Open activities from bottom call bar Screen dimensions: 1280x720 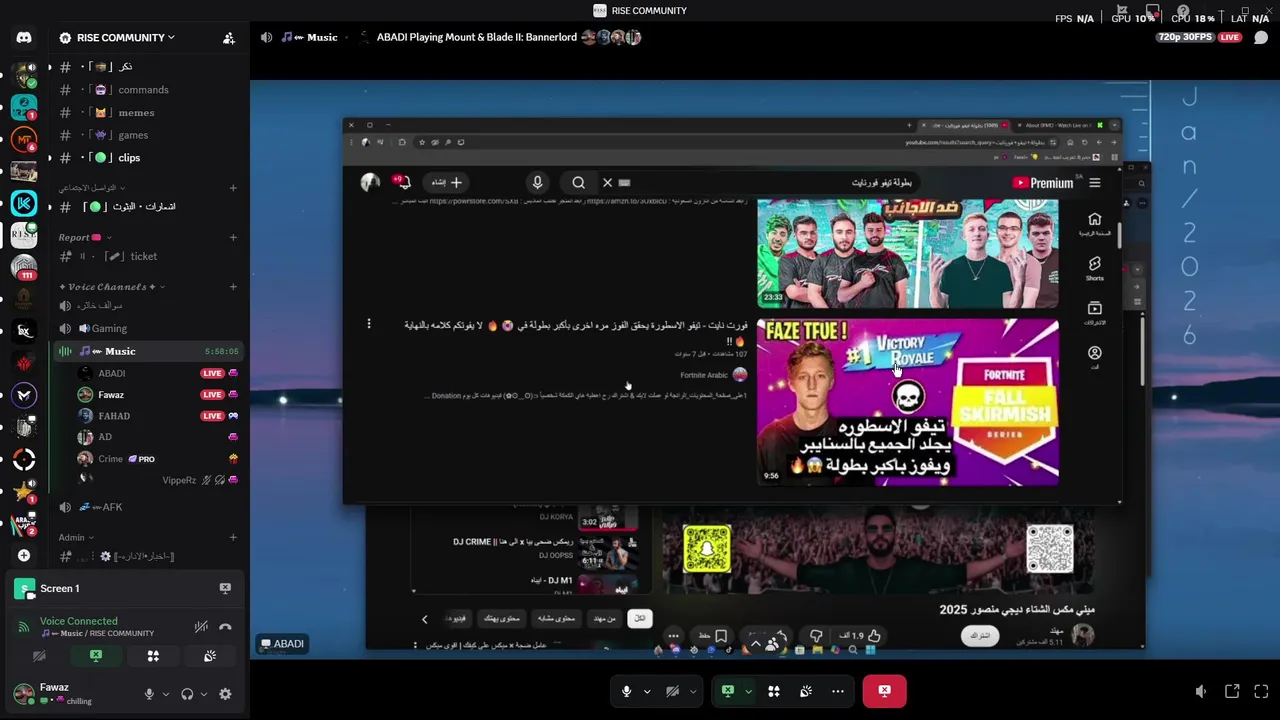click(x=774, y=691)
